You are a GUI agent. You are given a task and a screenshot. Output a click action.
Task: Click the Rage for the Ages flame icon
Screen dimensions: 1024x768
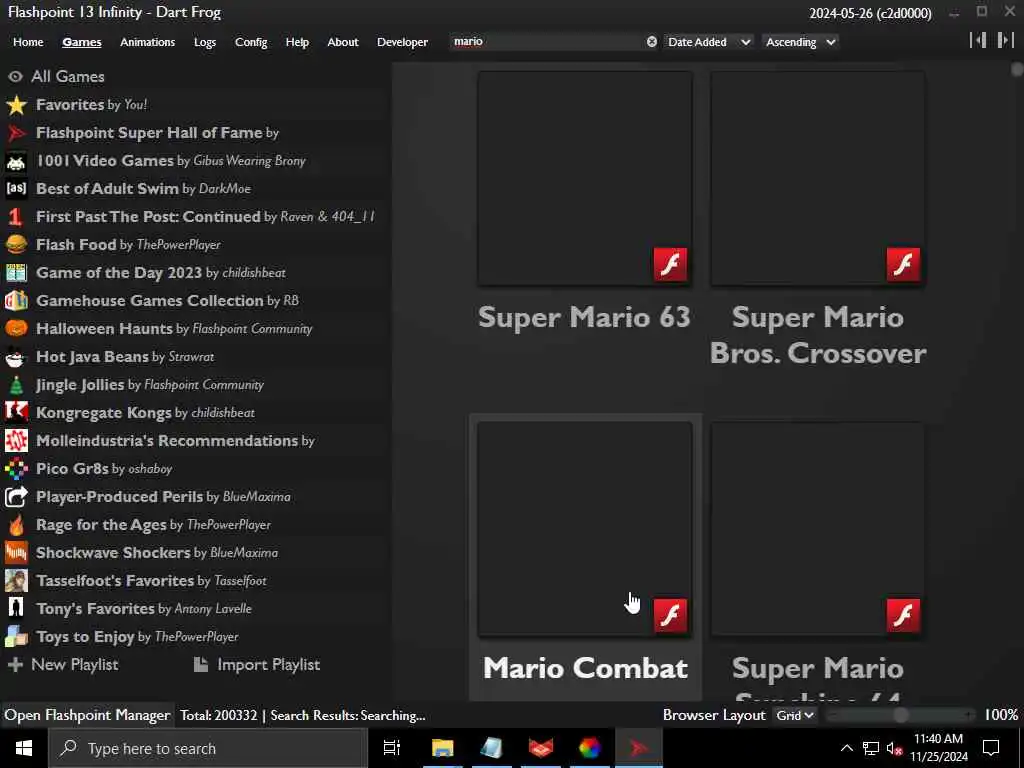pos(16,524)
